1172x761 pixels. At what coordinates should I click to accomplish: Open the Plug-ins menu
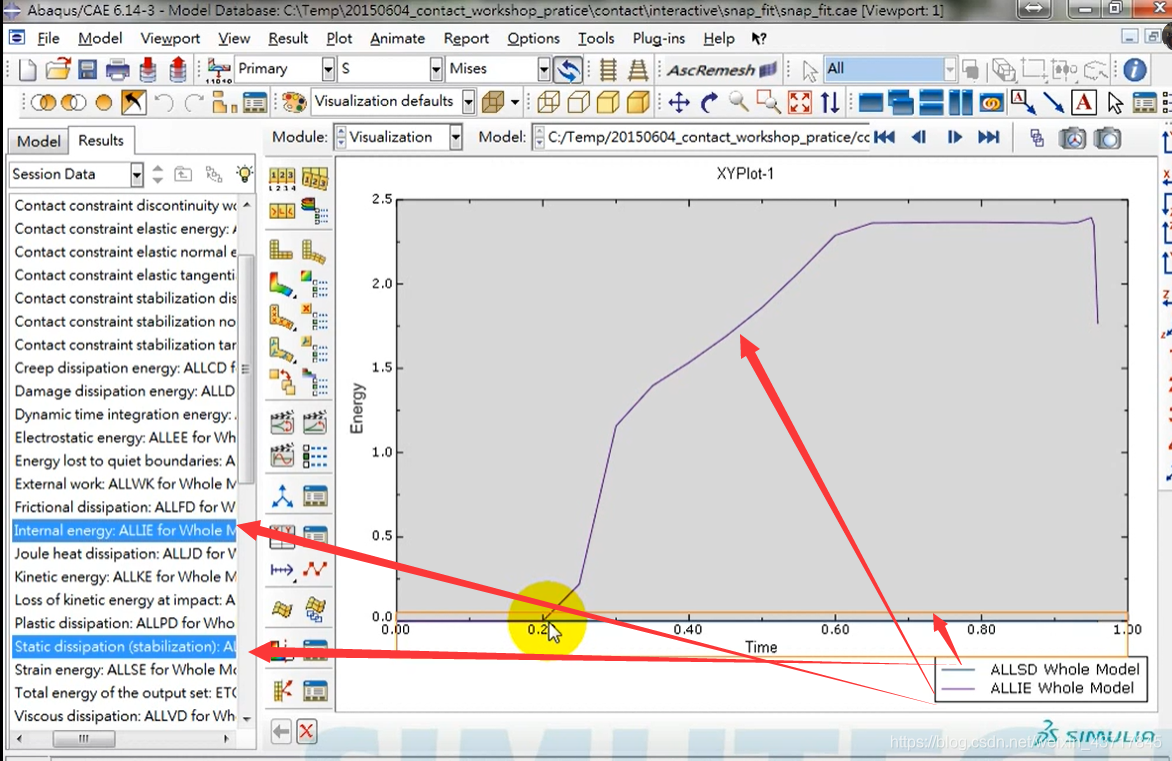(659, 39)
